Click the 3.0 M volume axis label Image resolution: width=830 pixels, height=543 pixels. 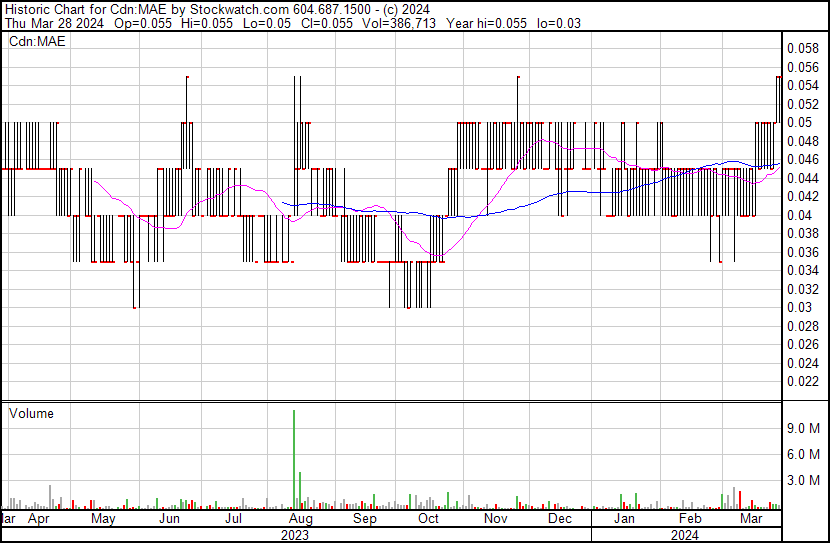(804, 480)
